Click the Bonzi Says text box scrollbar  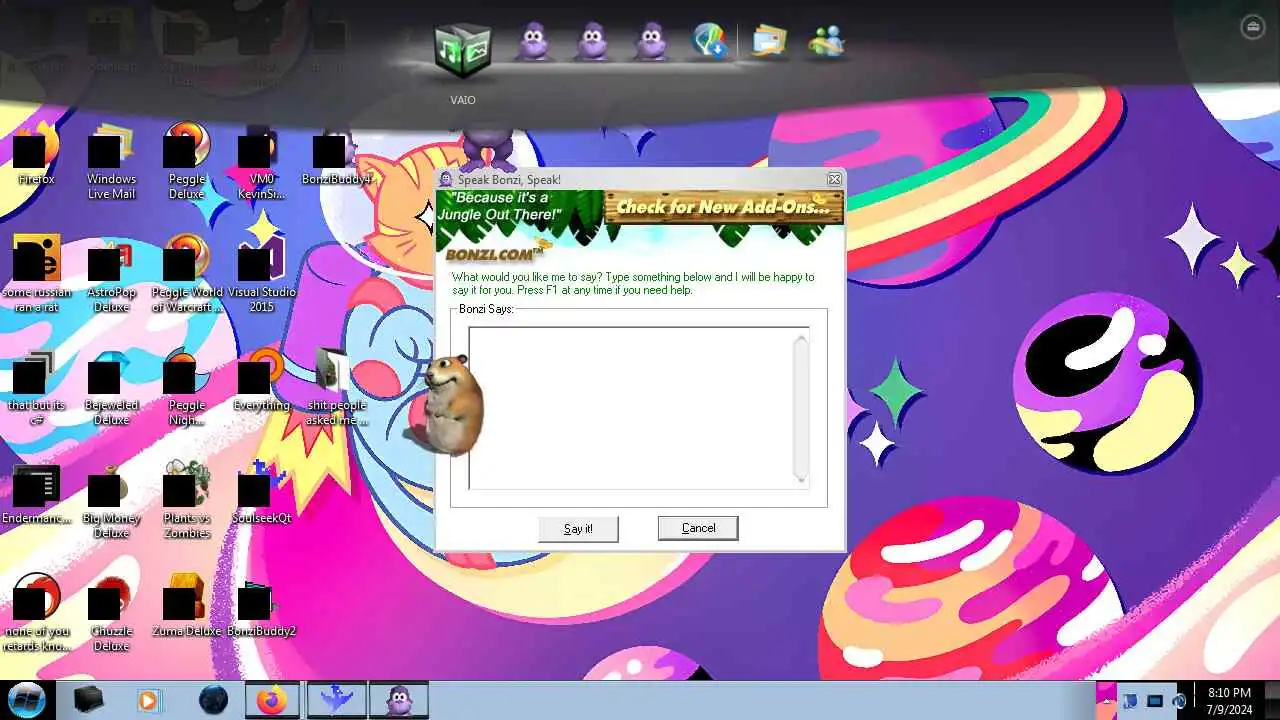800,408
